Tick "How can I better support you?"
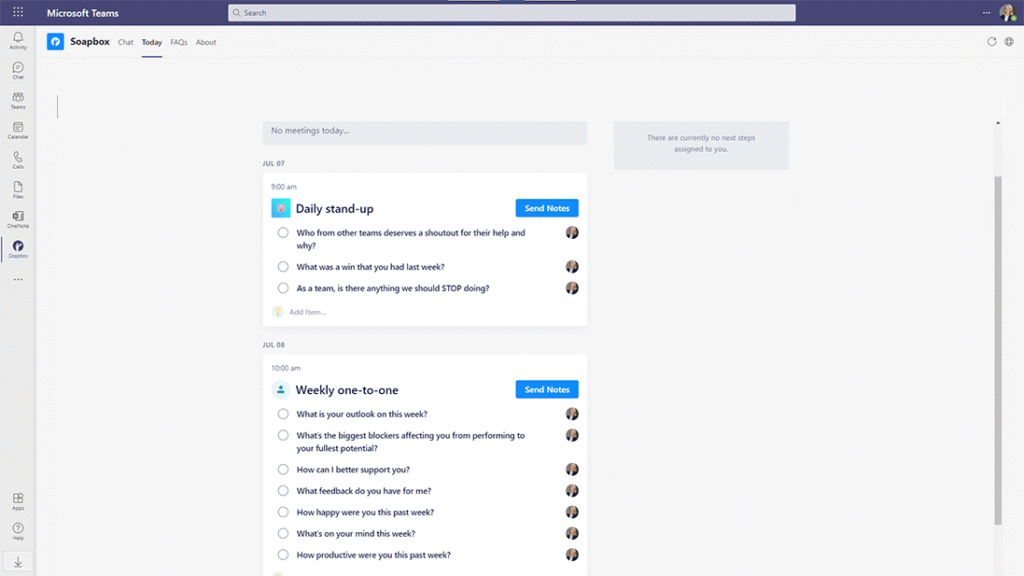Viewport: 1024px width, 576px height. (283, 470)
